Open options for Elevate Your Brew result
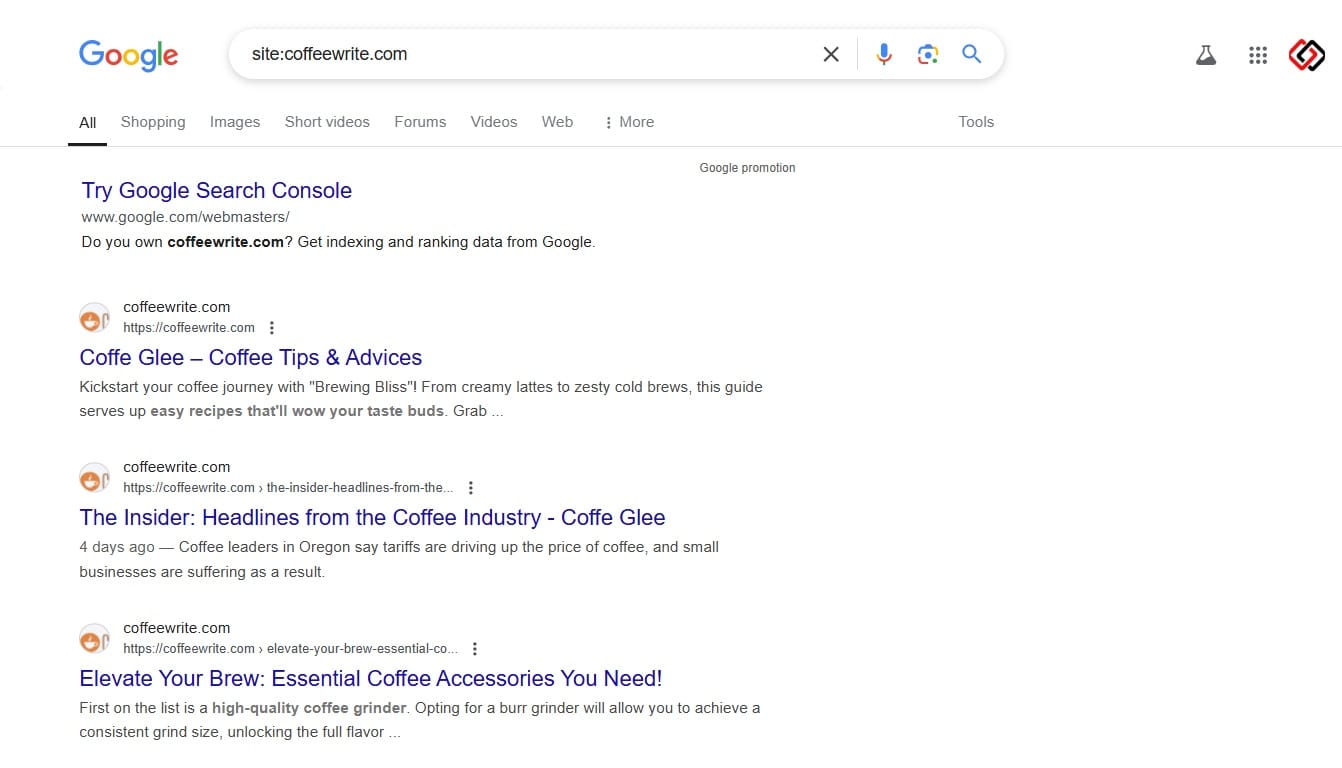The image size is (1342, 768). point(475,649)
